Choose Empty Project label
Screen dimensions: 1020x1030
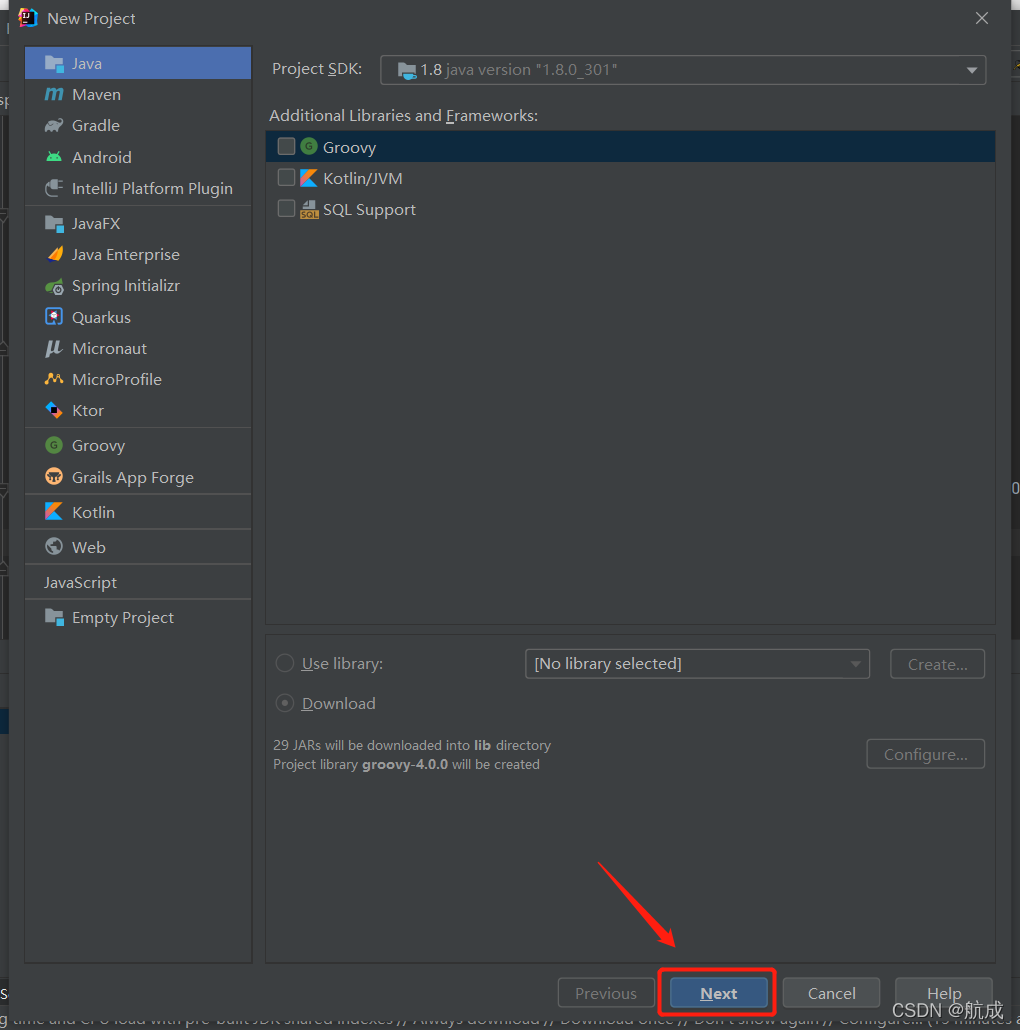tap(123, 617)
